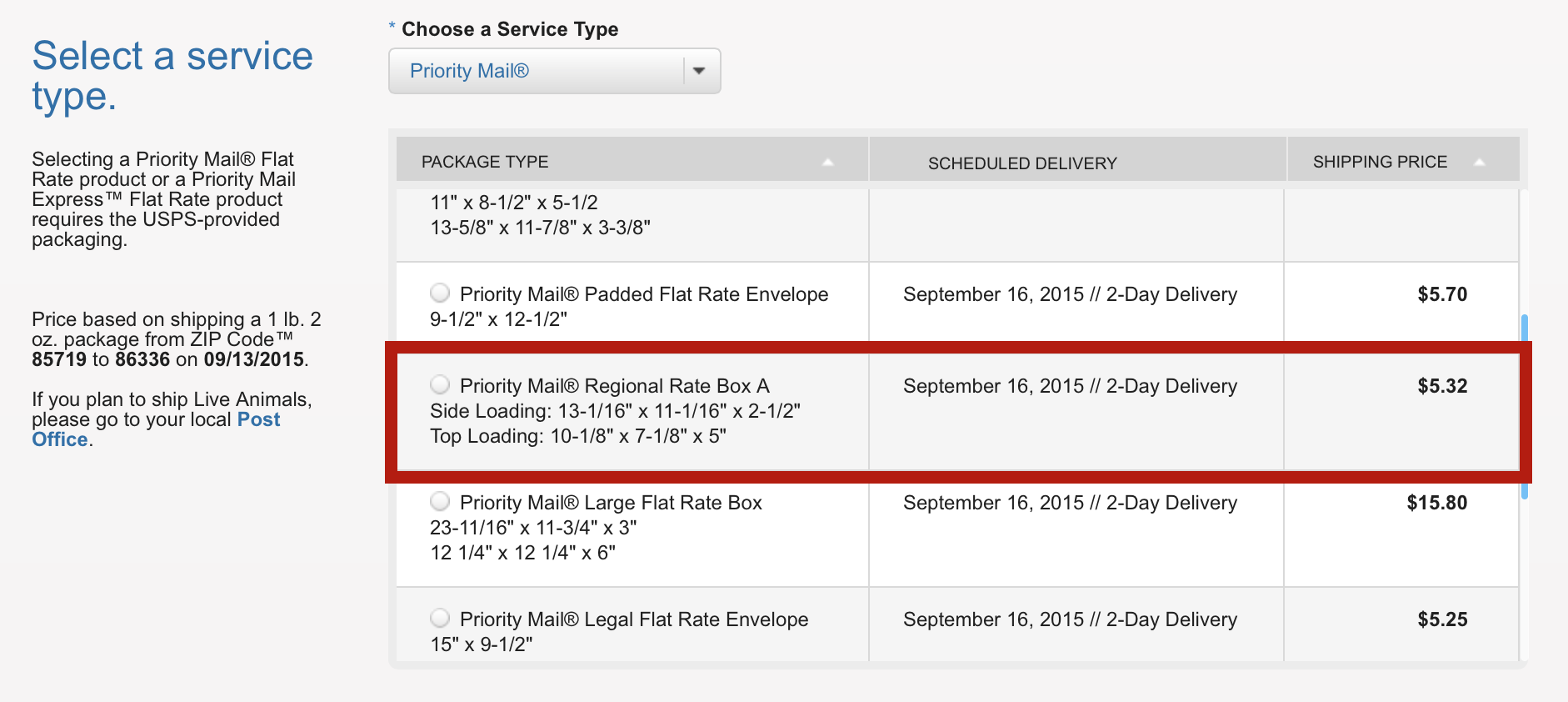
Task: Click Priority Mail® Padded Flat Rate Envelope label
Action: coord(644,294)
